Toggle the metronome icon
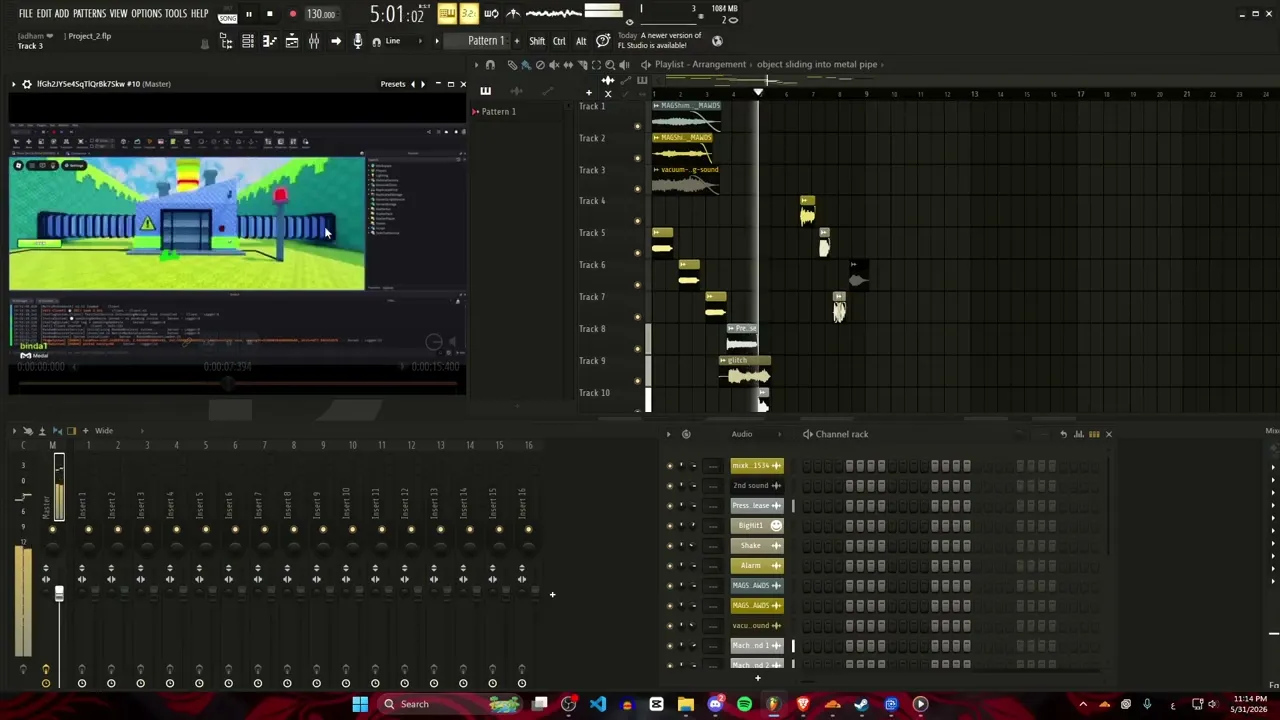 [513, 14]
